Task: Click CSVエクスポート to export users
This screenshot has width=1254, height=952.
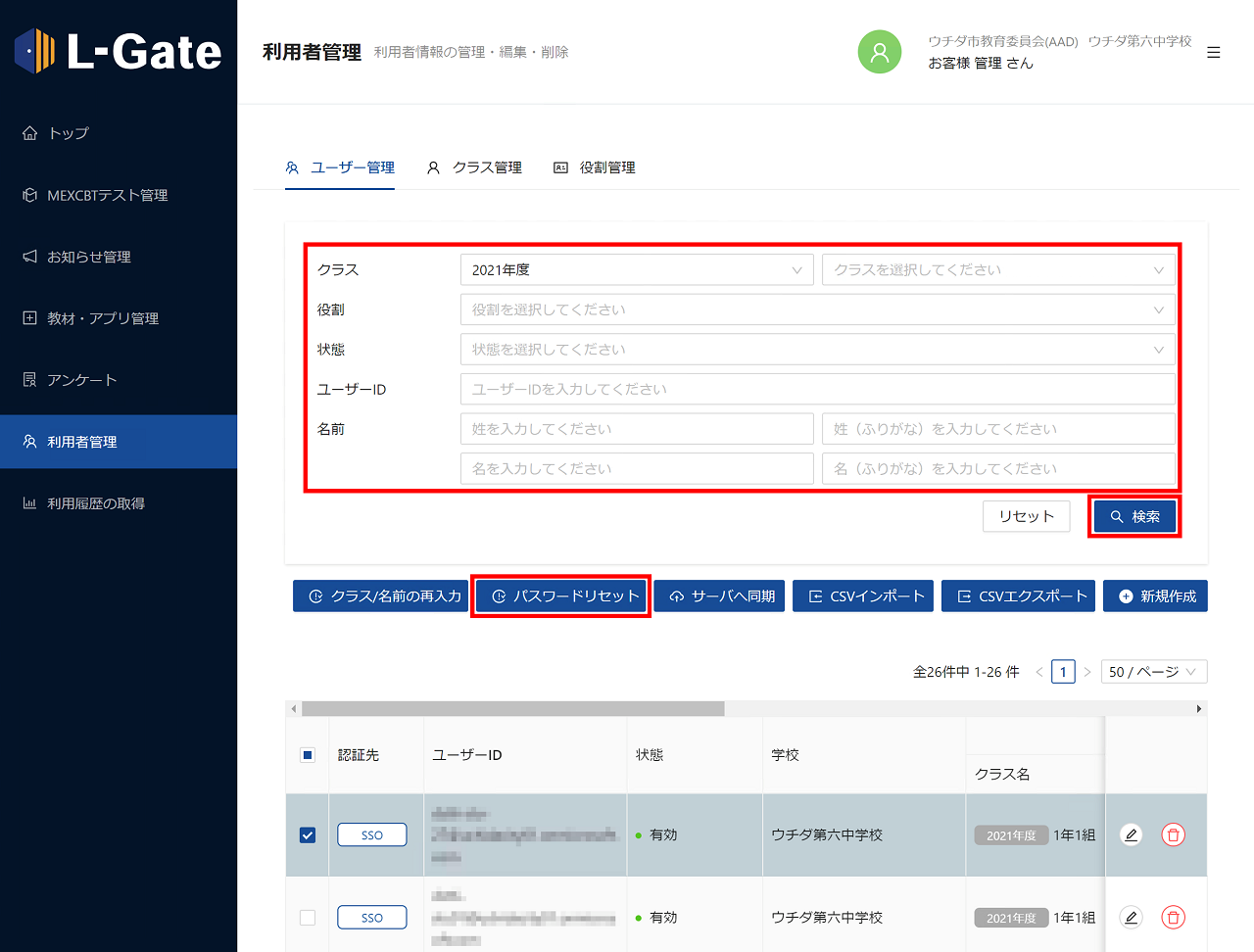Action: pyautogui.click(x=1018, y=595)
